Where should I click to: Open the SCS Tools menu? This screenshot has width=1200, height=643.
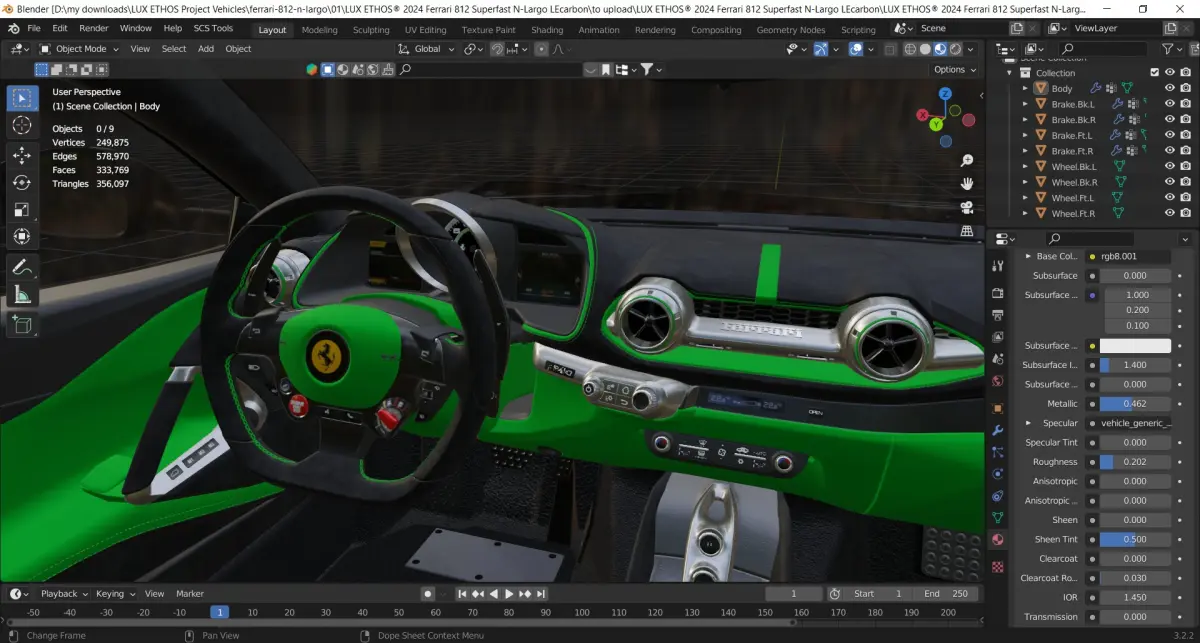pos(213,28)
